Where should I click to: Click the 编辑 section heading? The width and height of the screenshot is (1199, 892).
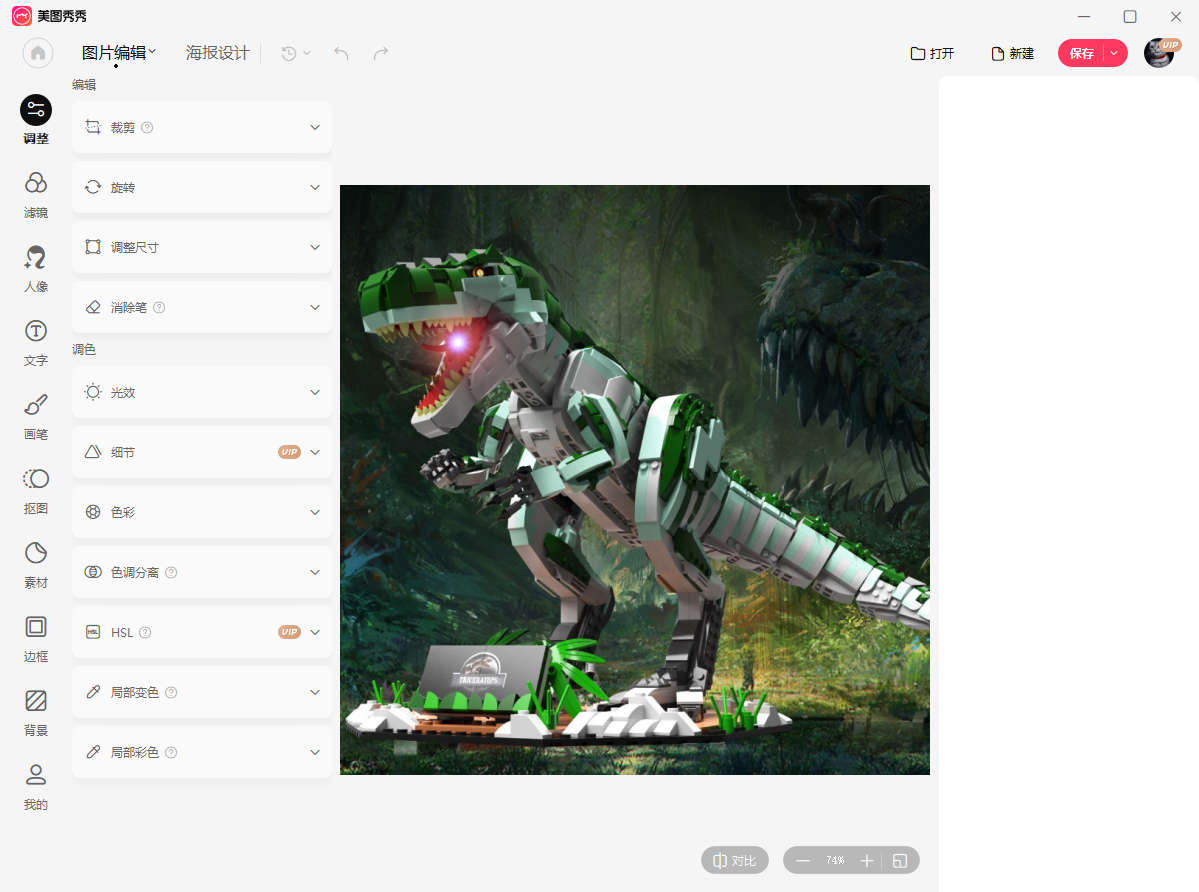(x=84, y=85)
